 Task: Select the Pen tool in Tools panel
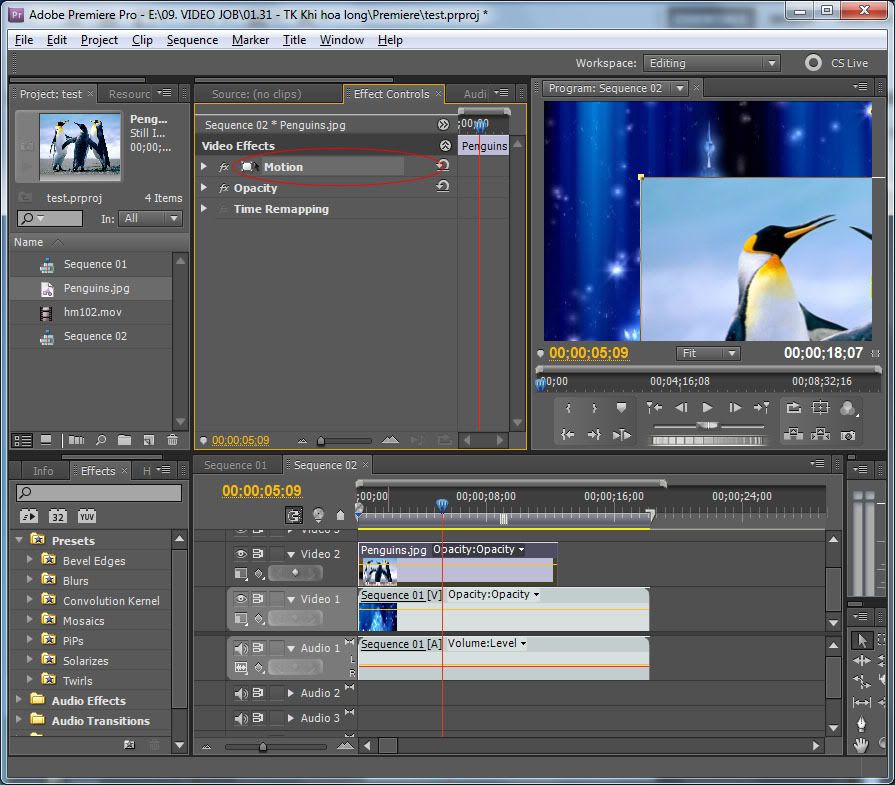pyautogui.click(x=861, y=724)
